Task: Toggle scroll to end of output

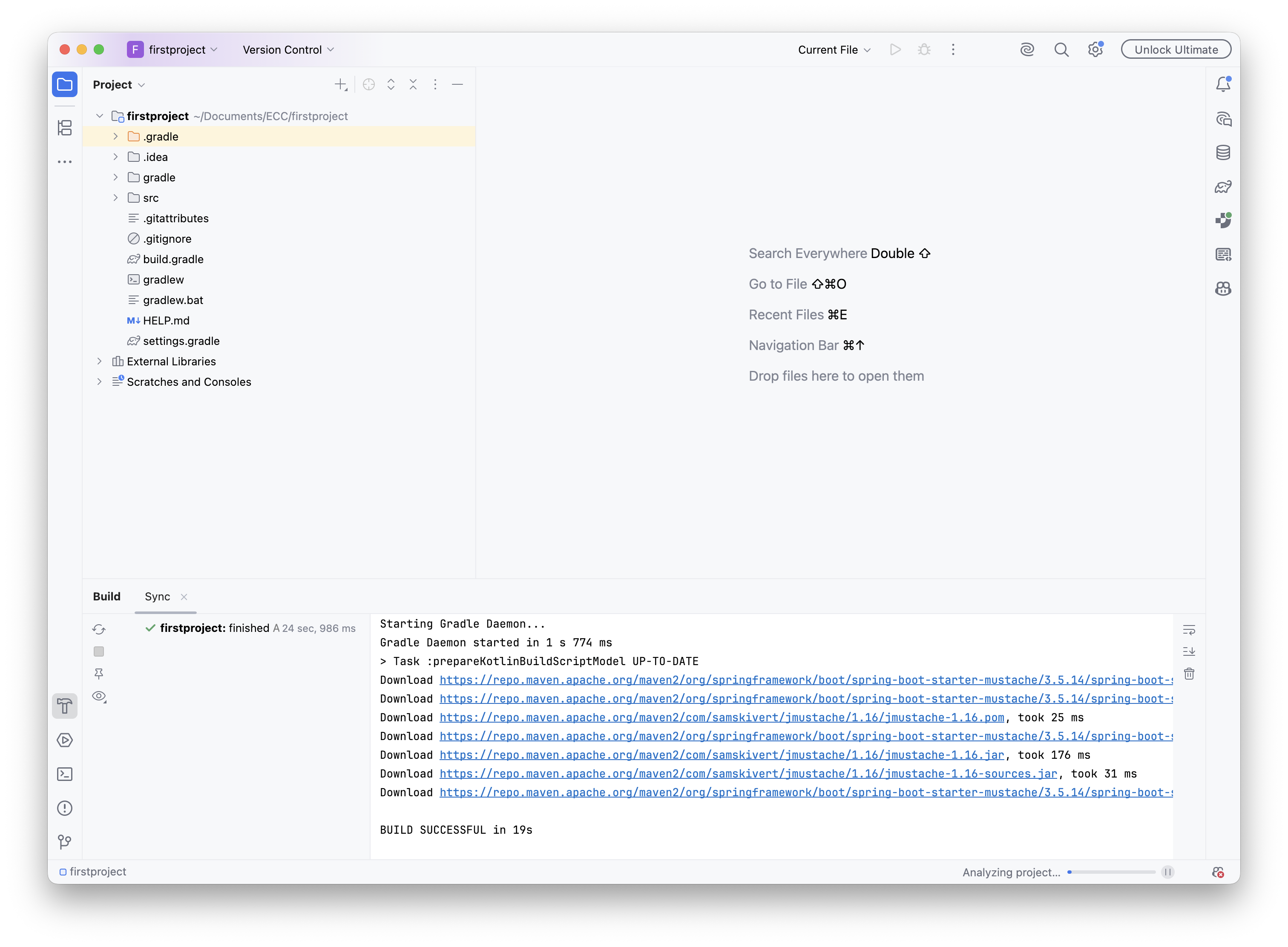Action: point(1189,652)
